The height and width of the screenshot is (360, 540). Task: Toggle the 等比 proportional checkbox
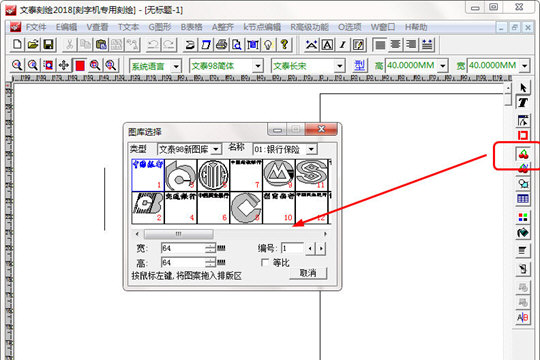point(265,263)
